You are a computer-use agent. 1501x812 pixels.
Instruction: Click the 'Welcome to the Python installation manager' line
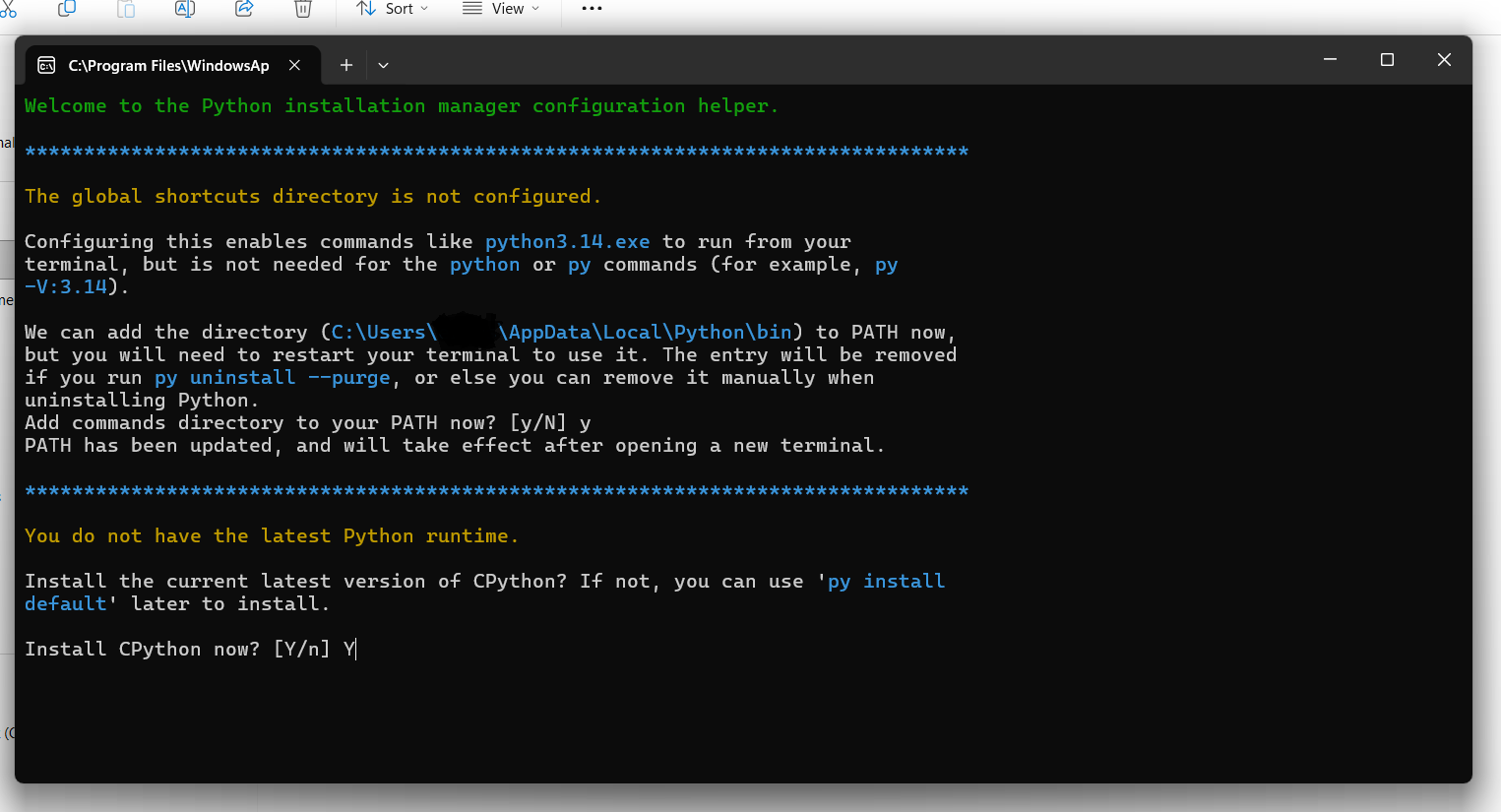pos(402,106)
